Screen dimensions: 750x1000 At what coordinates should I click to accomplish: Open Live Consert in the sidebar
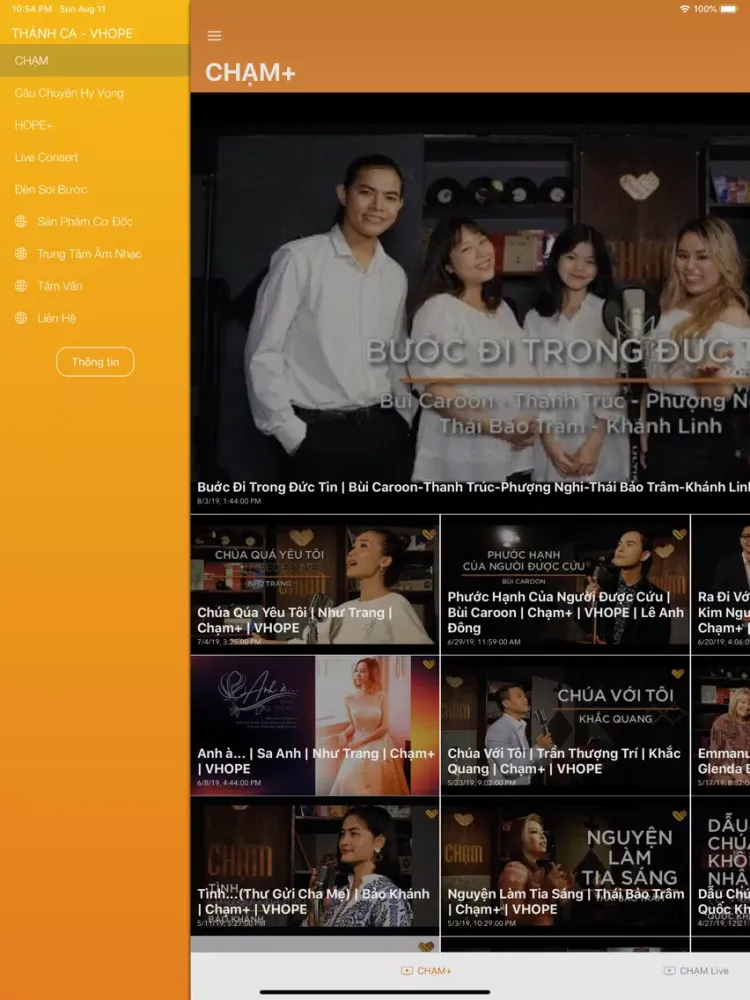click(x=94, y=157)
